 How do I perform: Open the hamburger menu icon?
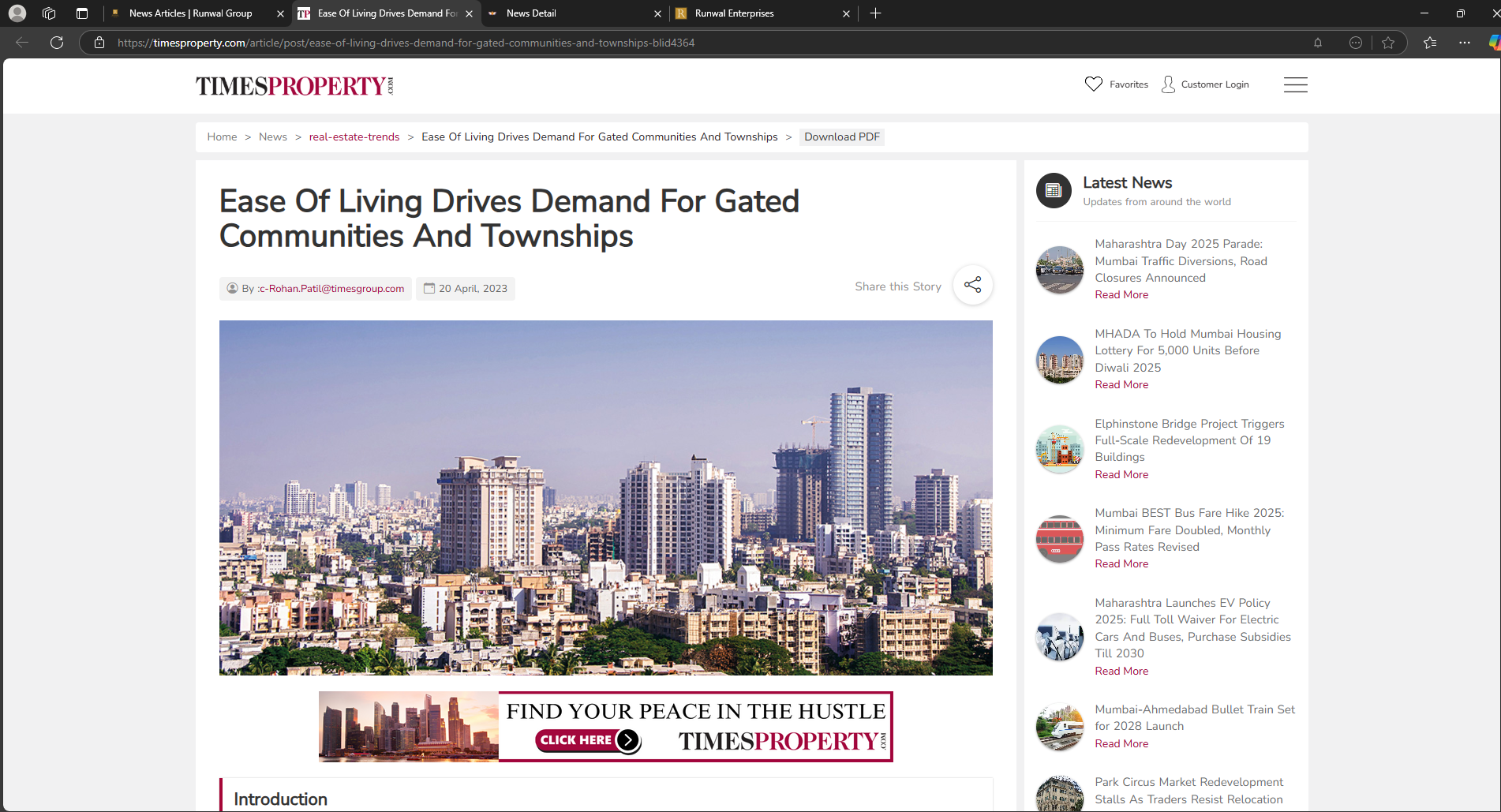1295,84
